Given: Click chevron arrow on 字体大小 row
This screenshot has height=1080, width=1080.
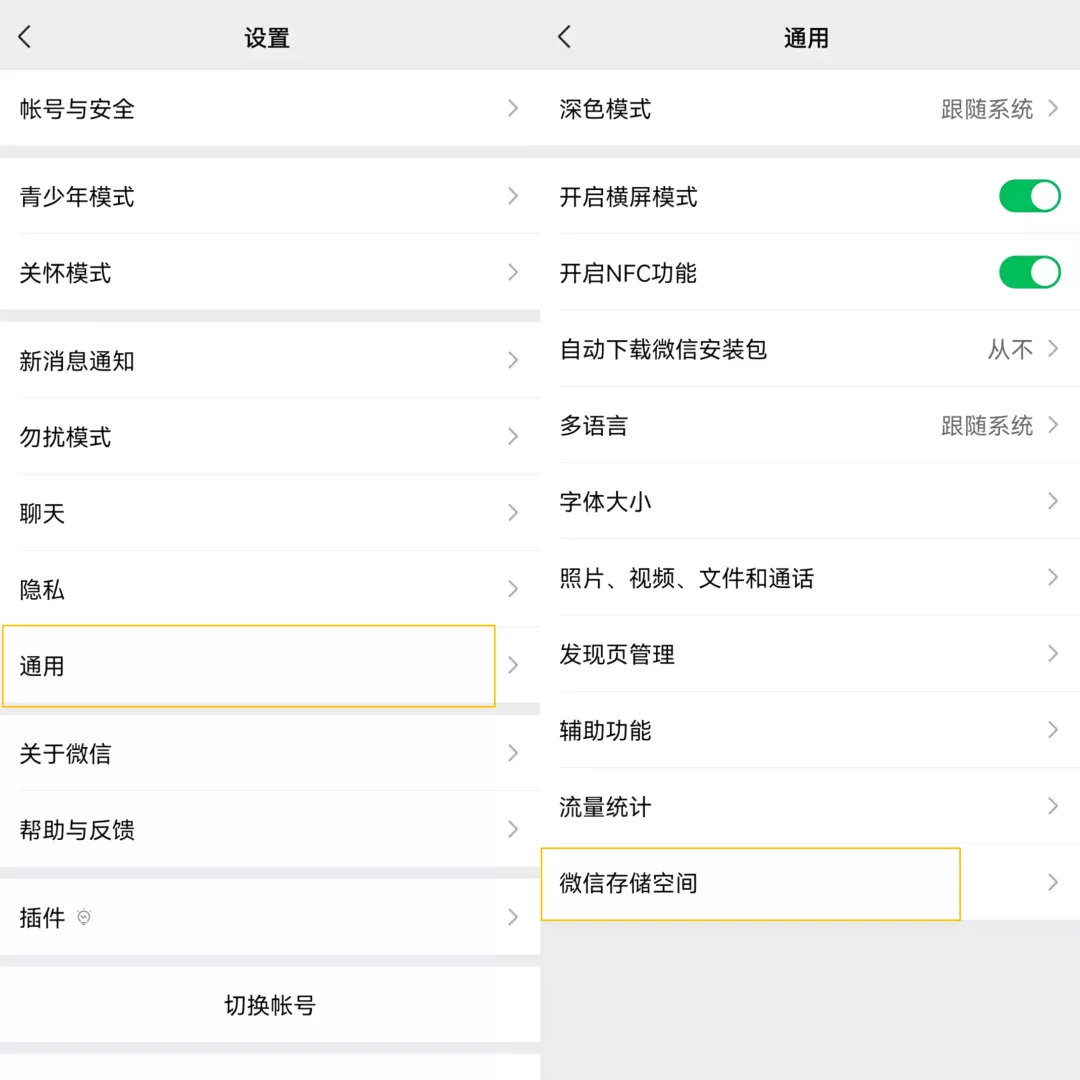Looking at the screenshot, I should pos(1052,501).
